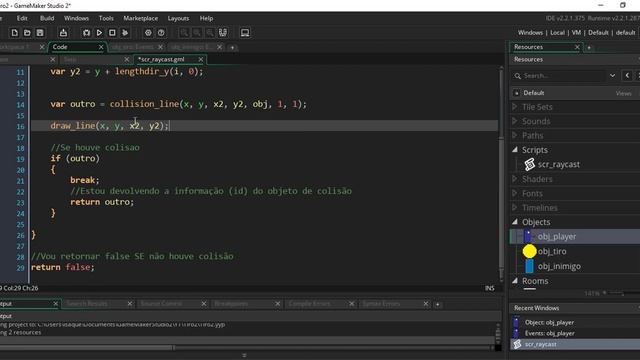Click the Zoom In magnifier icon

[x=184, y=33]
